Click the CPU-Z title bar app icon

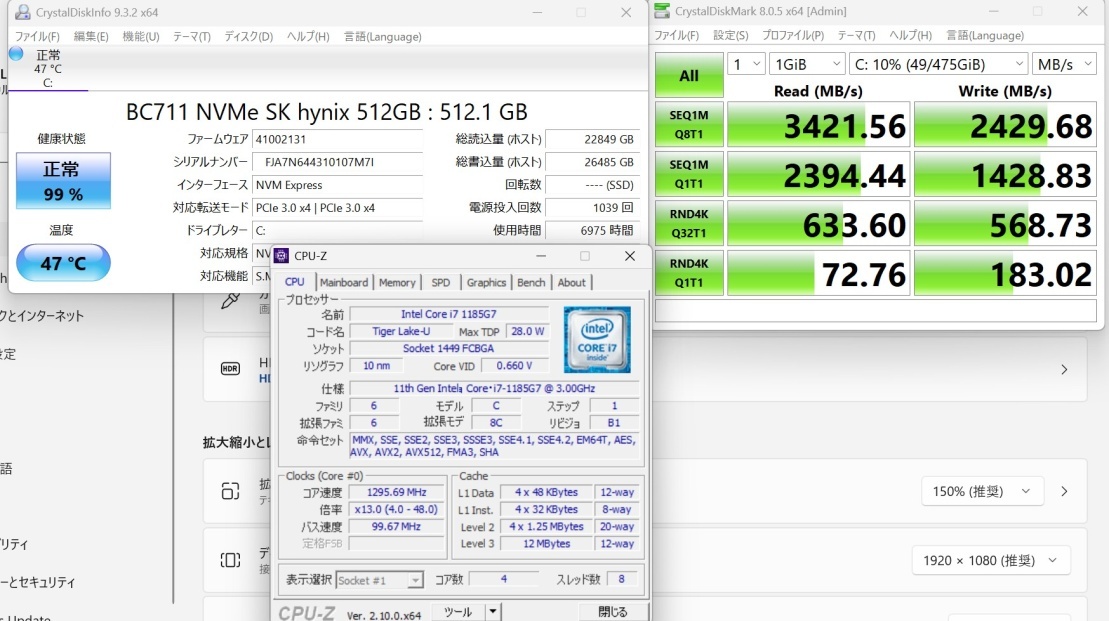[x=281, y=256]
